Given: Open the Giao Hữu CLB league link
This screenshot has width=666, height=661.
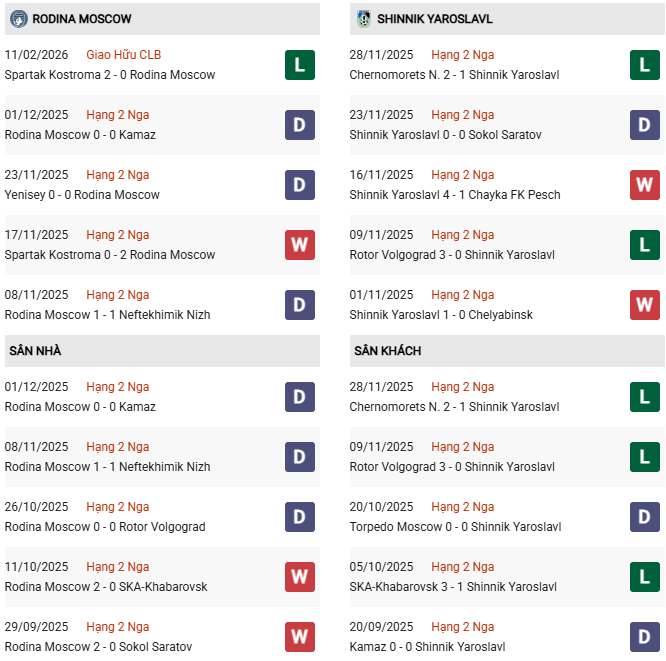Looking at the screenshot, I should coord(123,55).
